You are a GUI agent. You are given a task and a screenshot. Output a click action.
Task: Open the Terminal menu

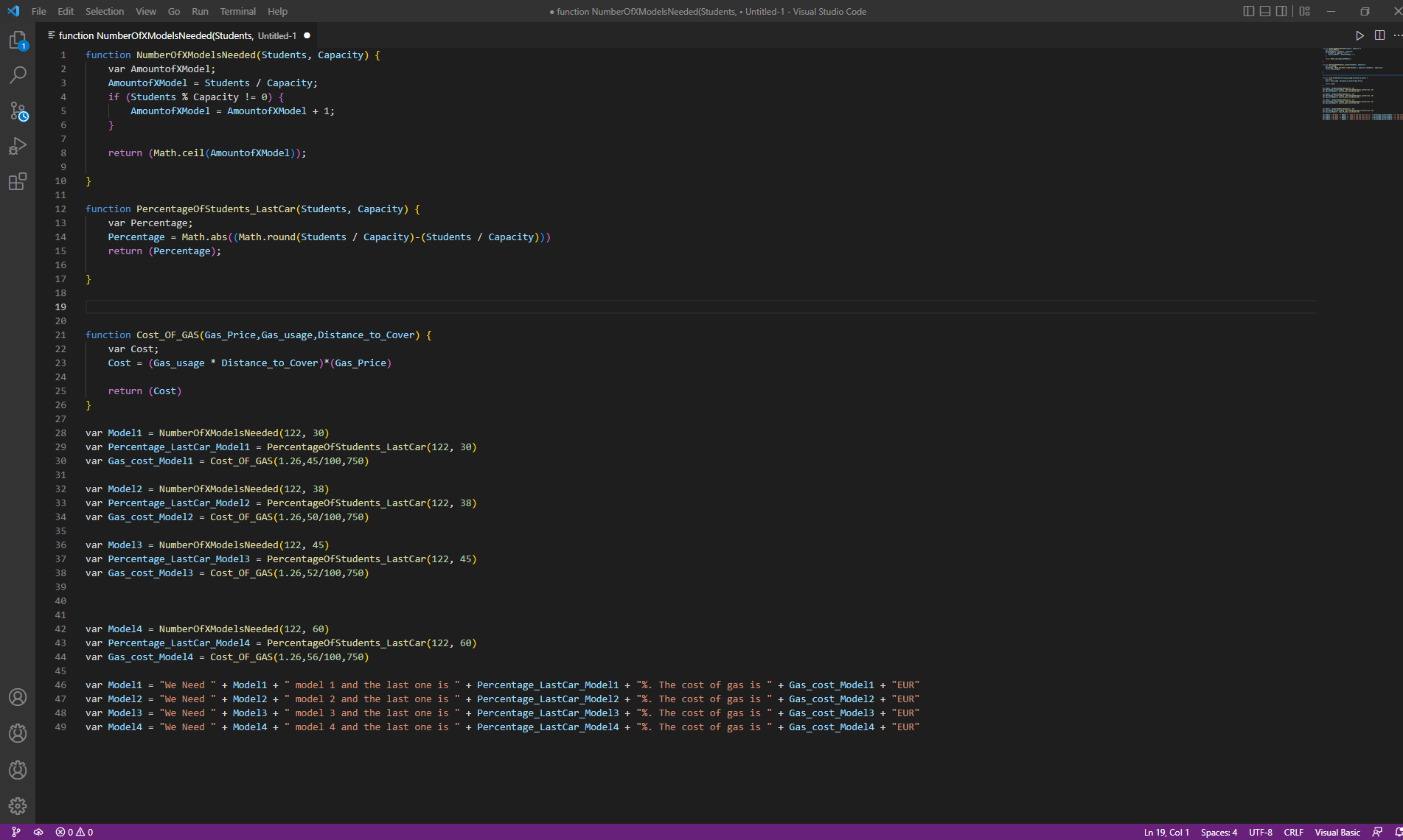[x=237, y=11]
